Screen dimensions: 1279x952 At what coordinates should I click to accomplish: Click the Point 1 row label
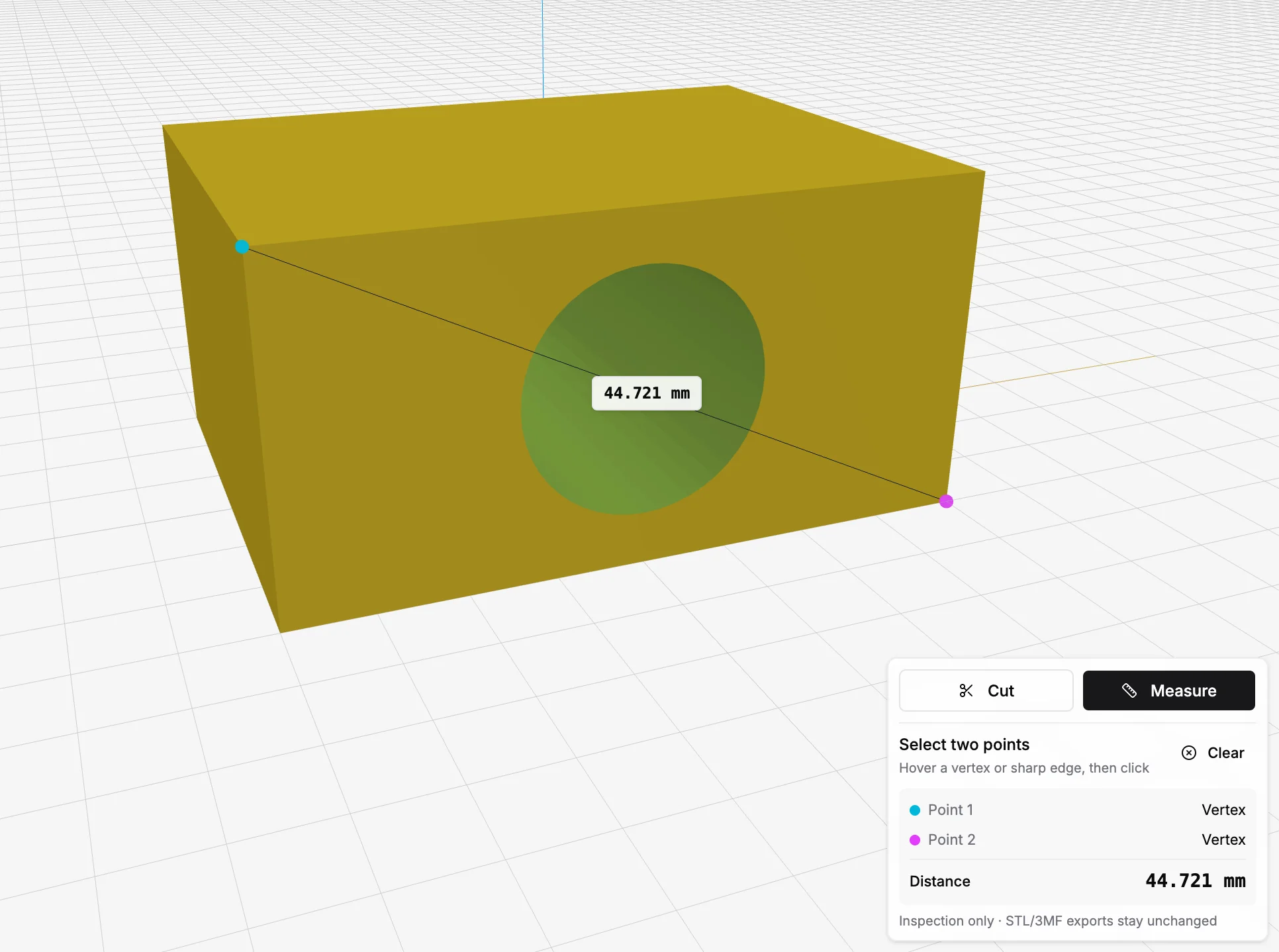point(950,810)
